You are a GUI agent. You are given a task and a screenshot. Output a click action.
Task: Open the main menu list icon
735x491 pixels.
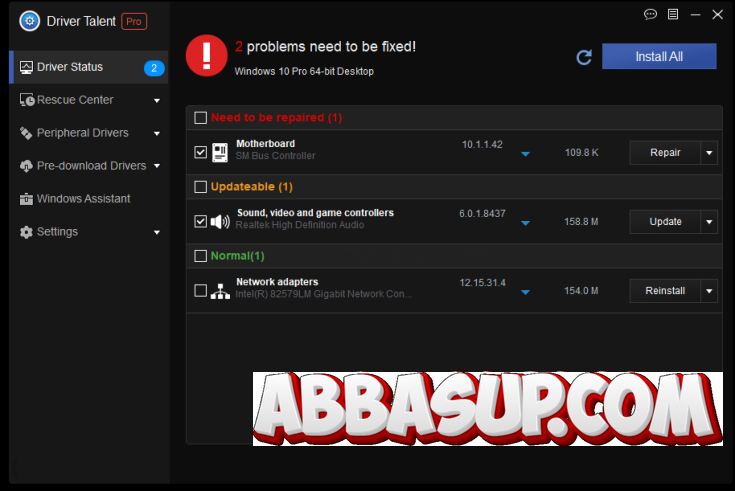[673, 15]
